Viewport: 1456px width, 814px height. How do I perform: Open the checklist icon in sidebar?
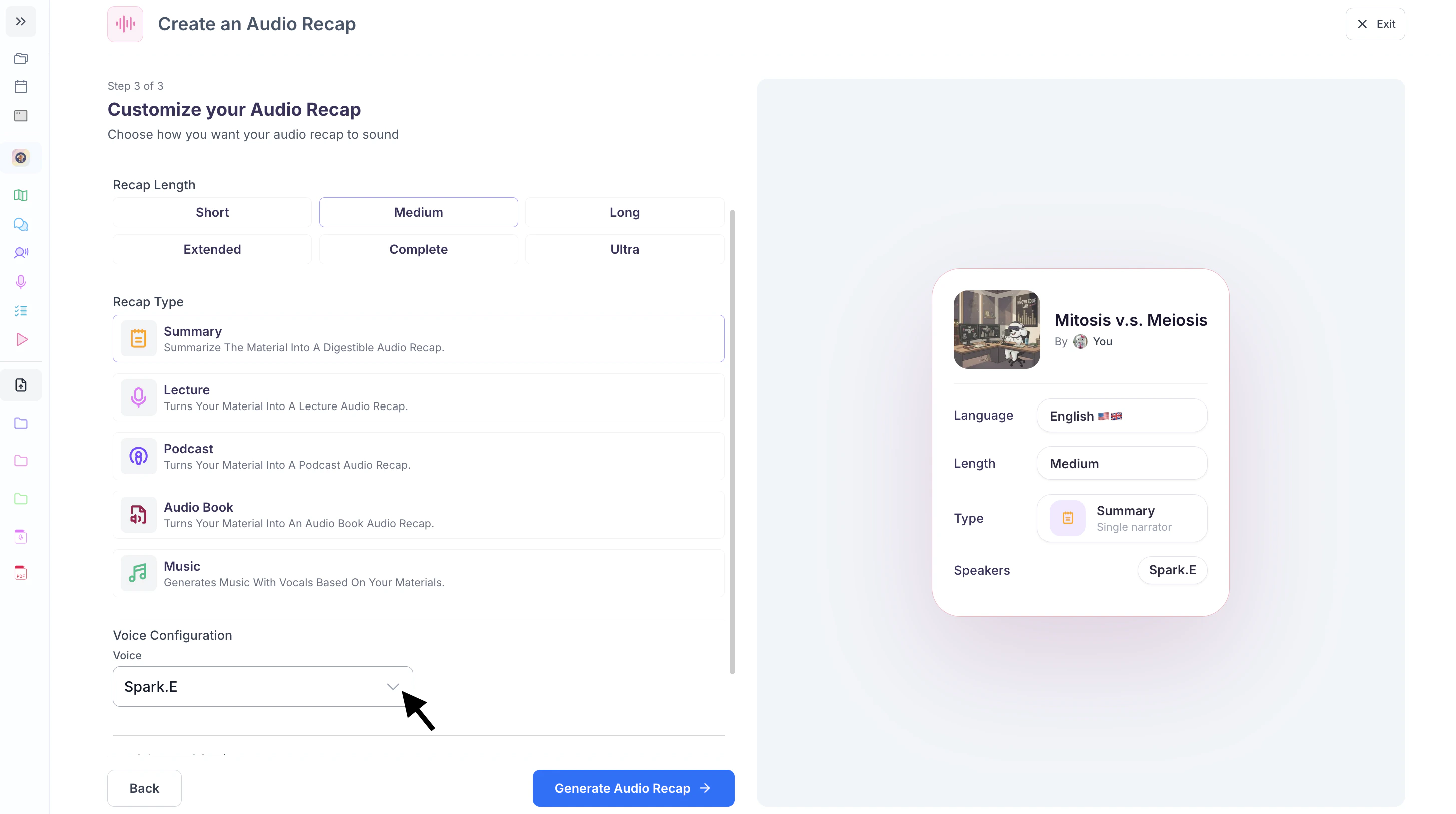click(x=21, y=310)
